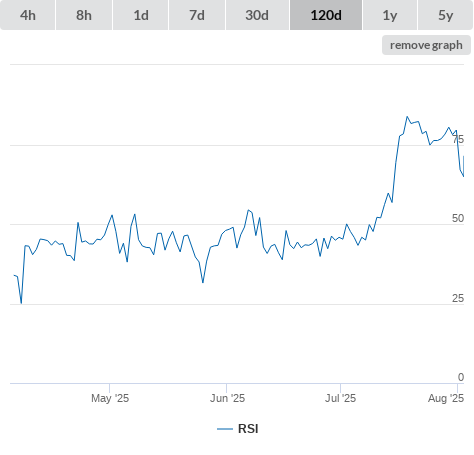Click the Aug '25 axis label
The width and height of the screenshot is (474, 455).
pyautogui.click(x=446, y=398)
